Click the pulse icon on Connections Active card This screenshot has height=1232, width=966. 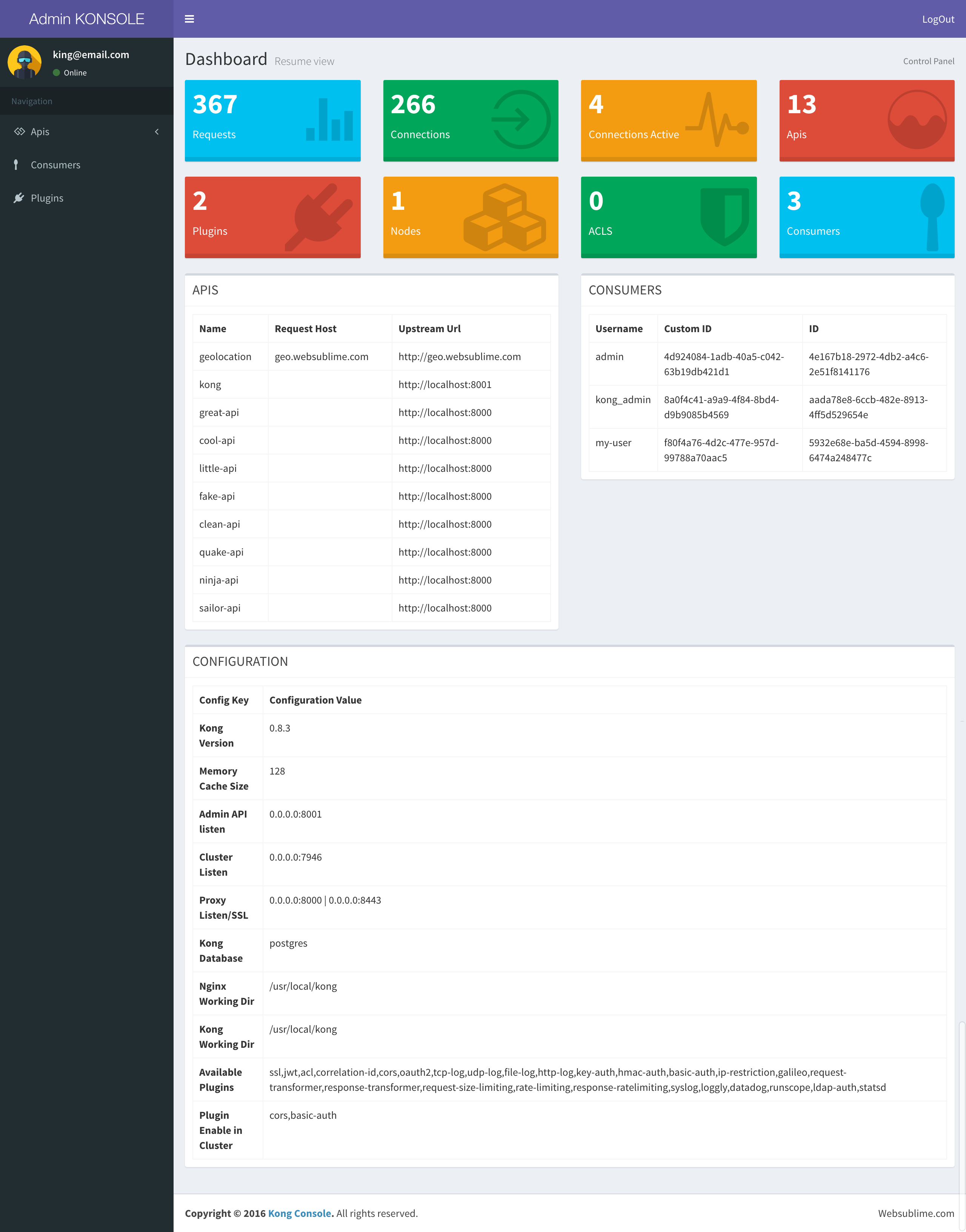point(717,119)
